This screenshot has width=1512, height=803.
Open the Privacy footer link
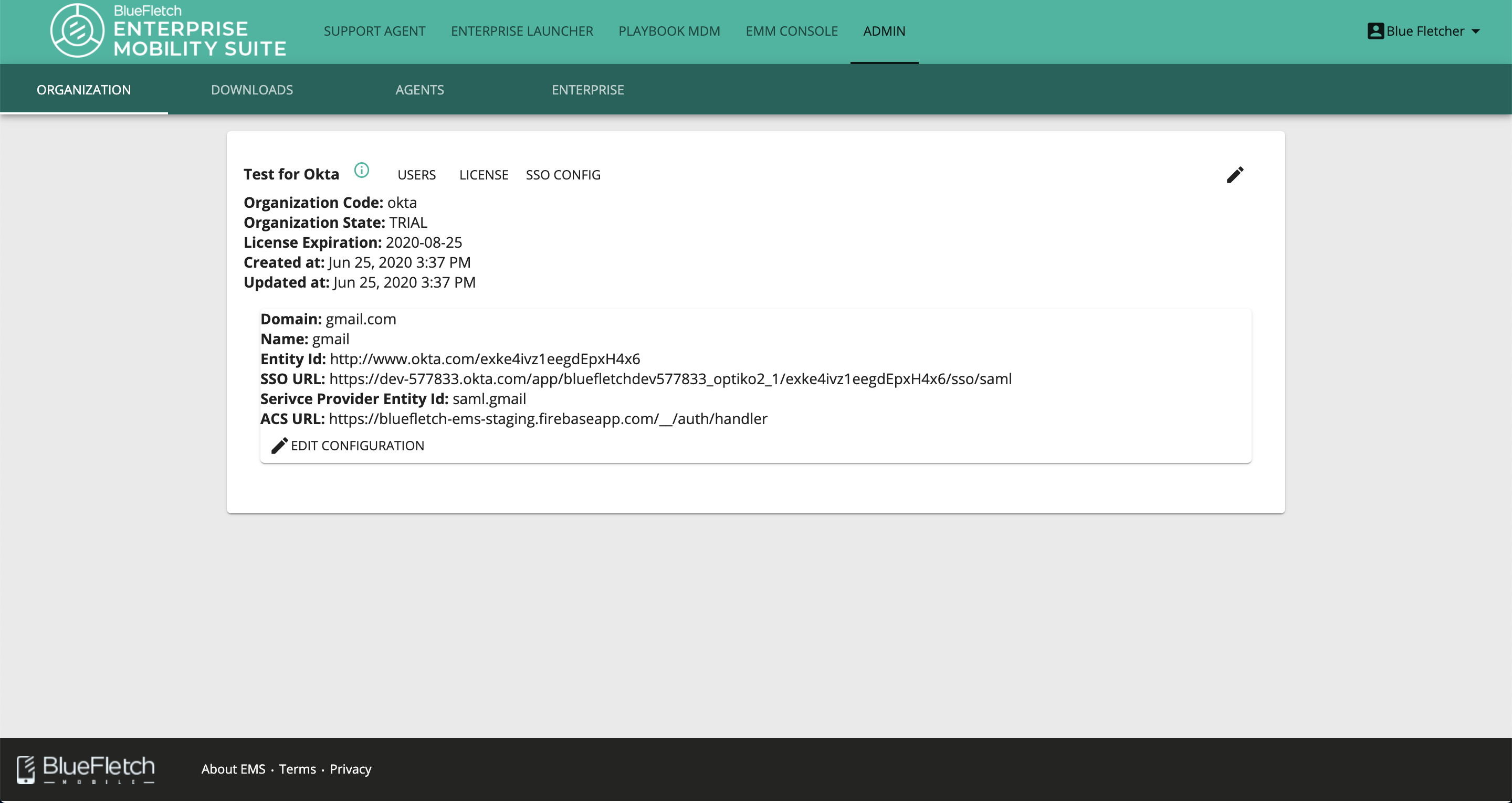(350, 769)
